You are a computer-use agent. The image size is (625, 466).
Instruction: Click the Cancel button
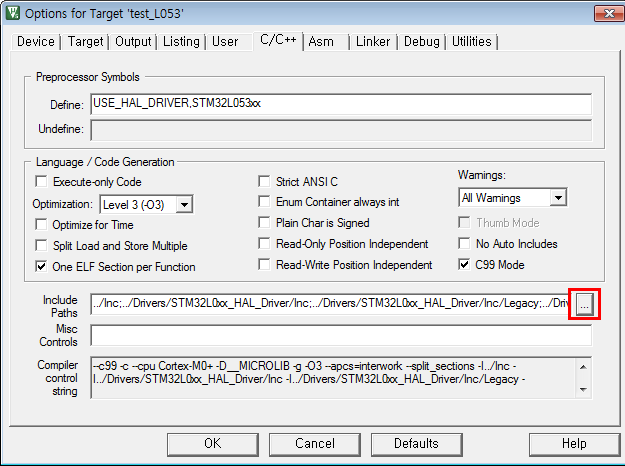[315, 444]
